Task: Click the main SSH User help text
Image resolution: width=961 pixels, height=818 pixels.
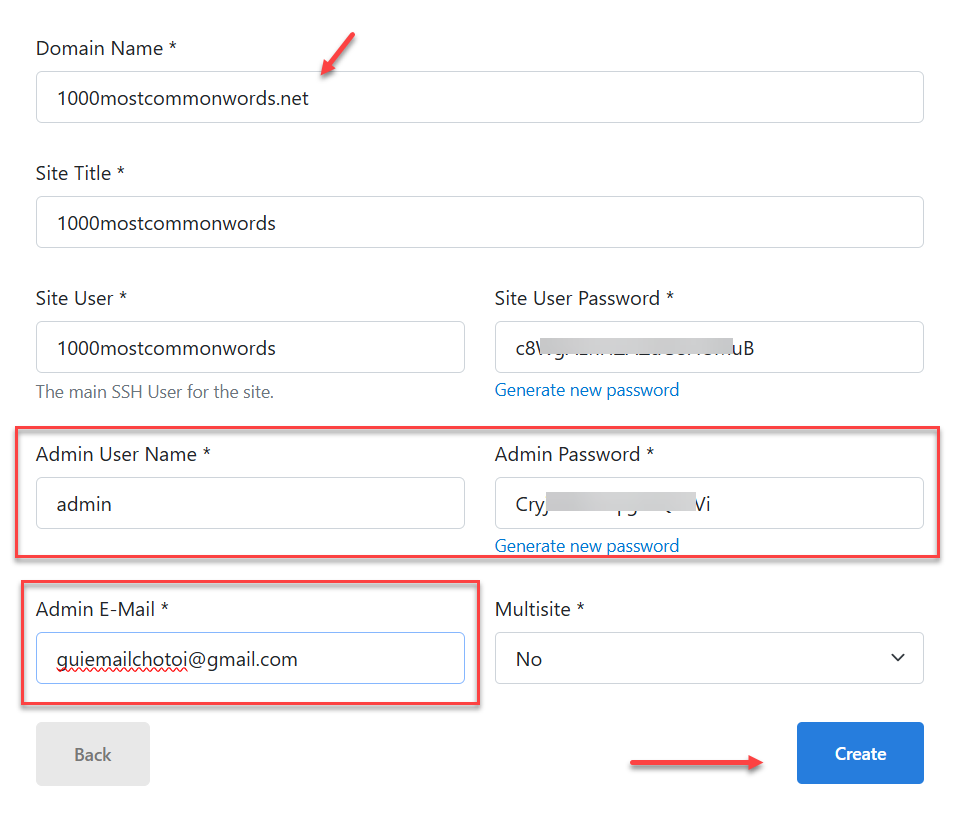Action: coord(154,392)
